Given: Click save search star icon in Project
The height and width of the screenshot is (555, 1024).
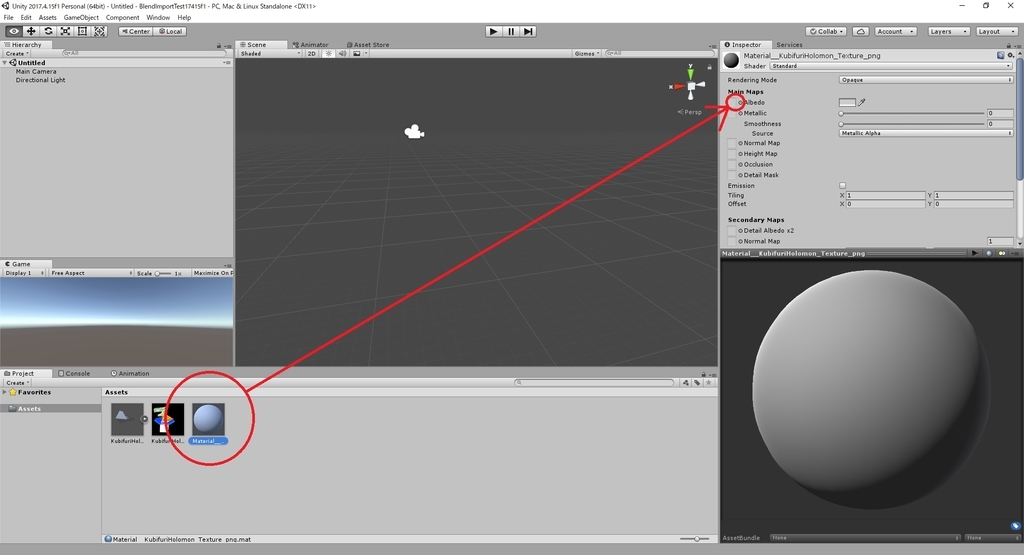Looking at the screenshot, I should coord(709,383).
